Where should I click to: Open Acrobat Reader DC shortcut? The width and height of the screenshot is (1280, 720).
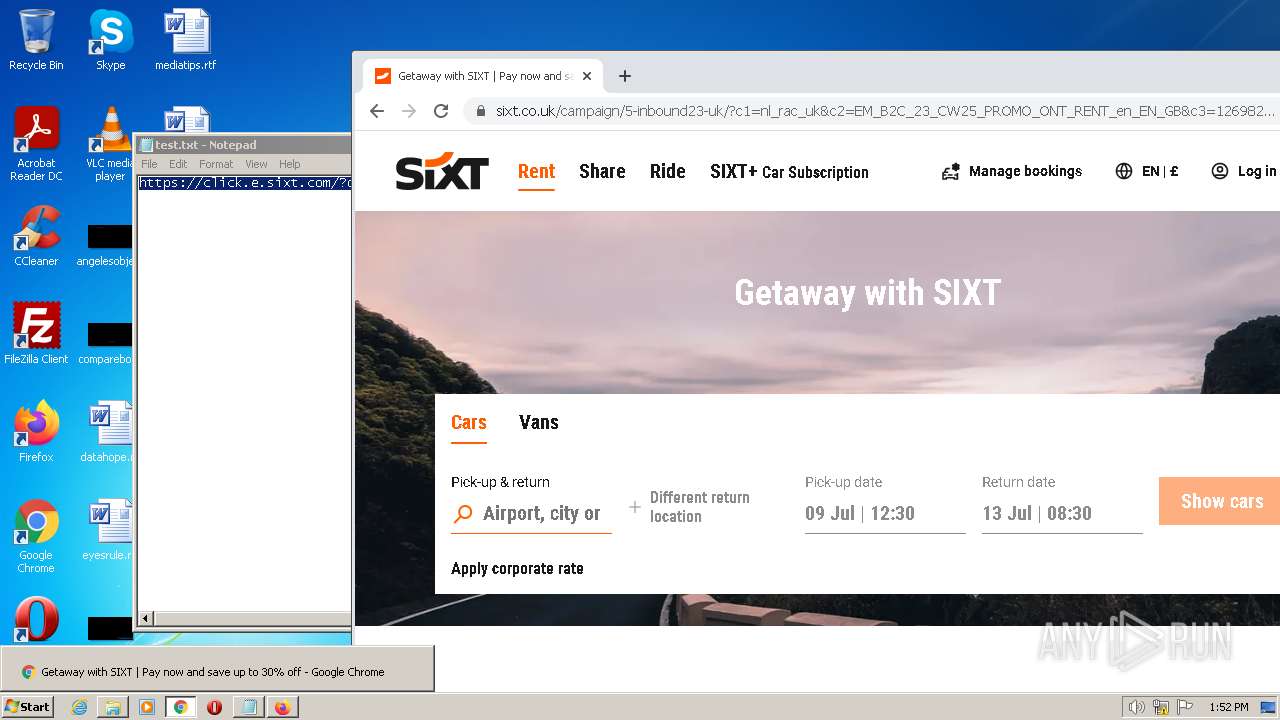36,143
